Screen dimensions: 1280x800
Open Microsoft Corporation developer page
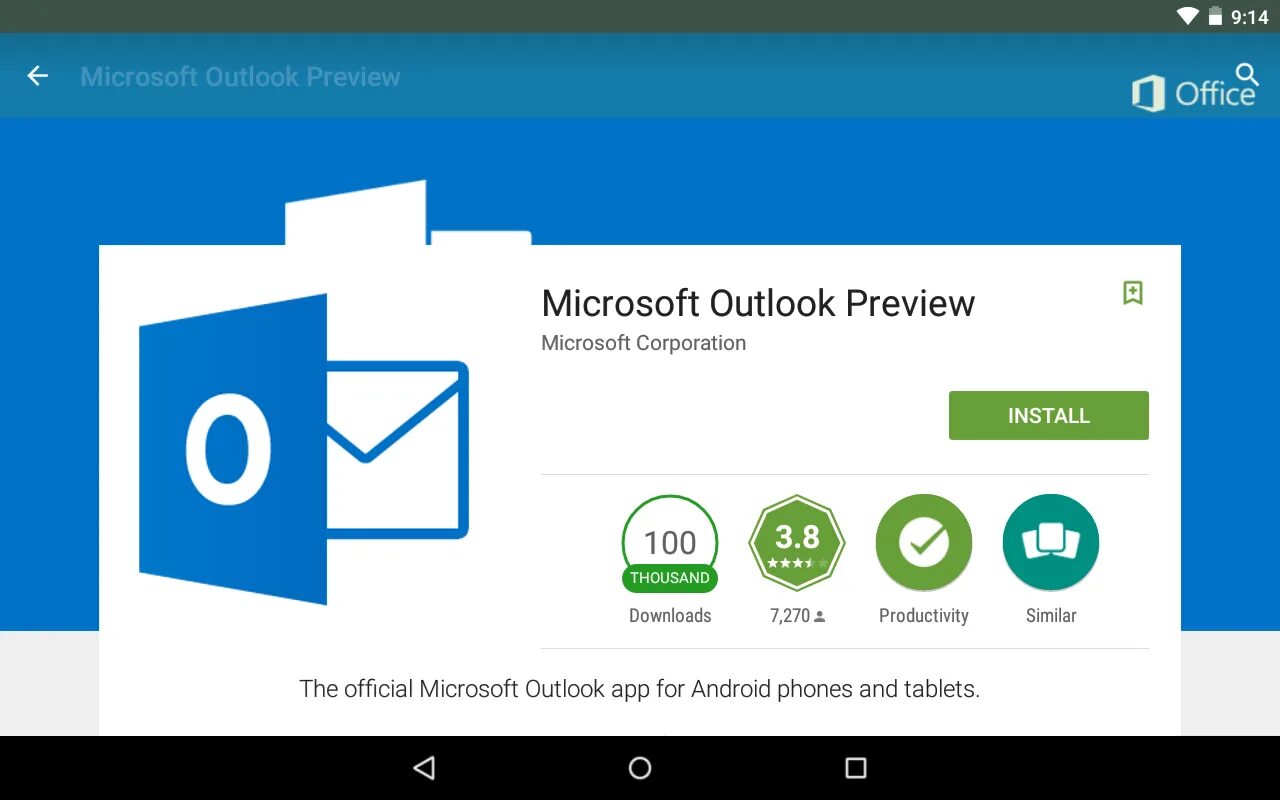coord(643,343)
